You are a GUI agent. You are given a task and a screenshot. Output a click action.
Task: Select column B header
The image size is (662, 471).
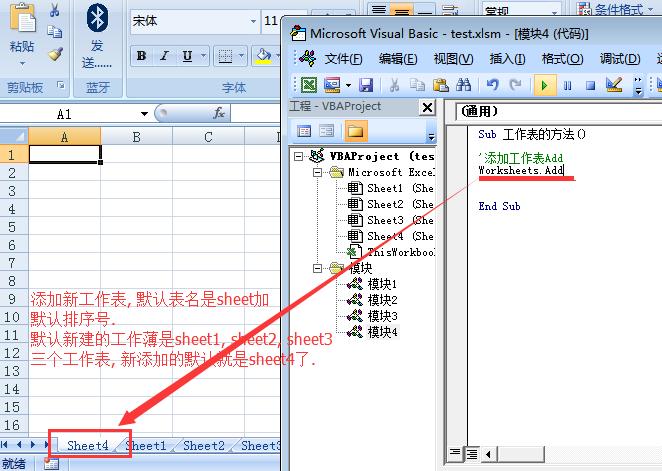tap(136, 136)
